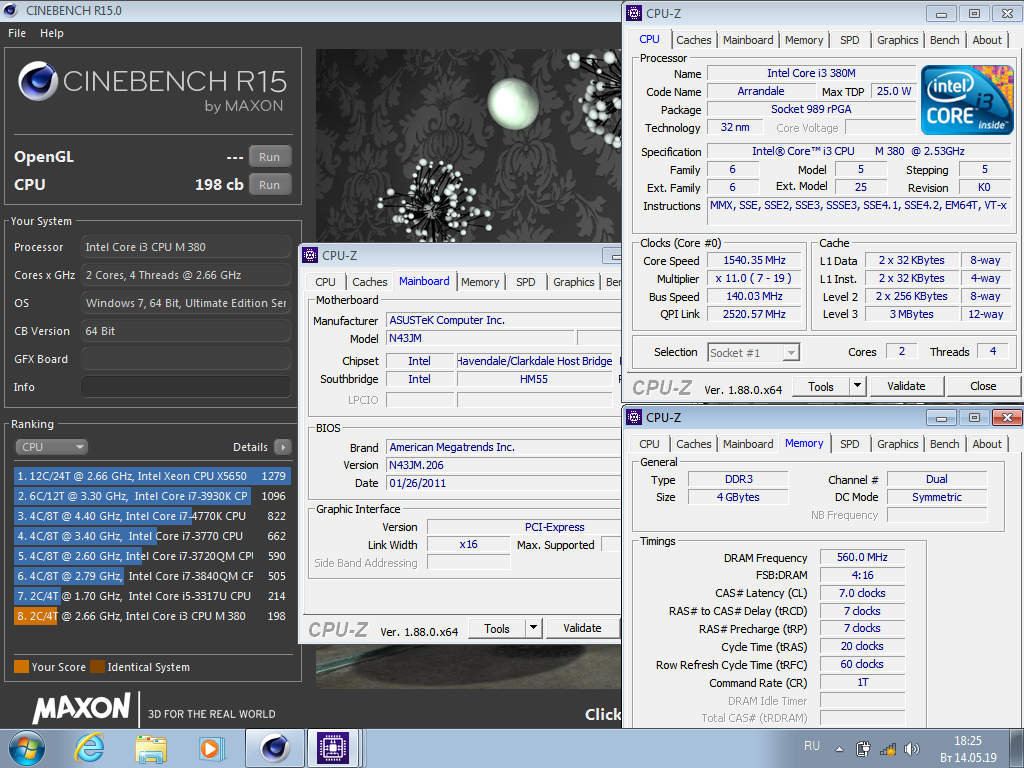Click the 560.0 MHz DRAM Frequency value
This screenshot has height=768, width=1024.
point(862,557)
